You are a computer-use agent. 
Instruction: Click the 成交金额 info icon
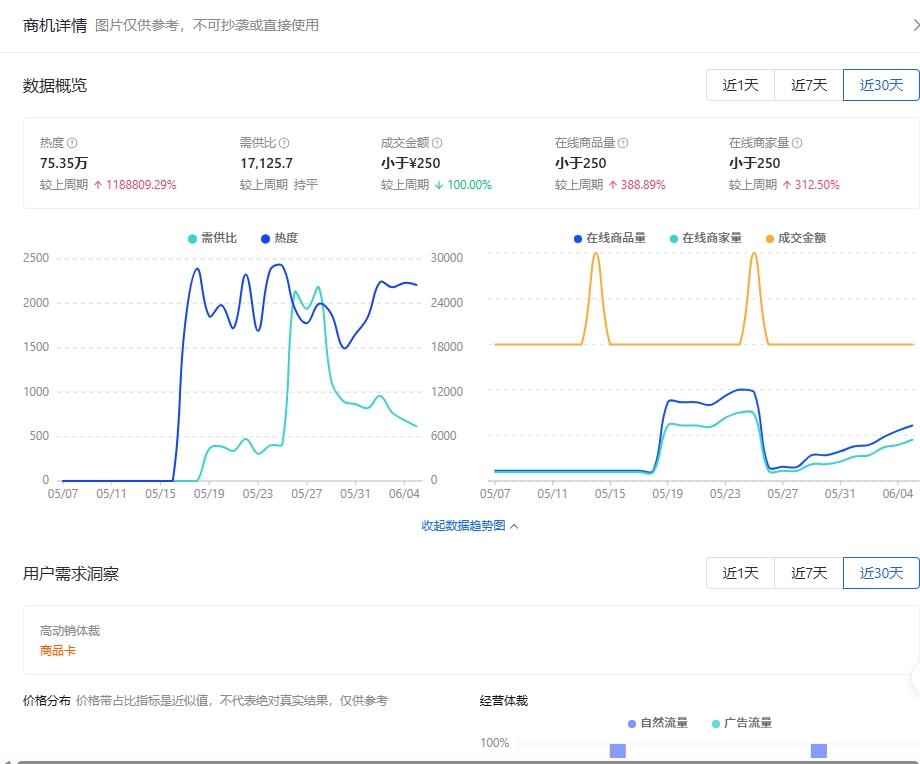point(438,143)
